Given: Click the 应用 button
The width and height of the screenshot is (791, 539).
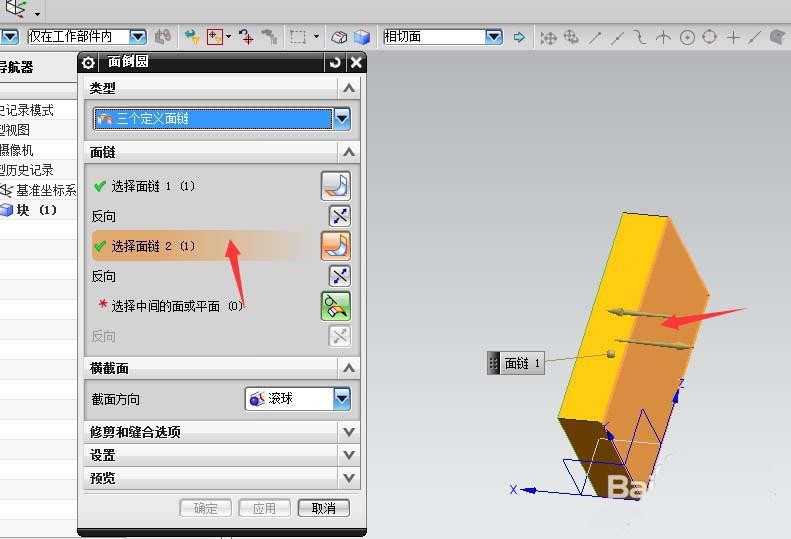Looking at the screenshot, I should pos(264,508).
